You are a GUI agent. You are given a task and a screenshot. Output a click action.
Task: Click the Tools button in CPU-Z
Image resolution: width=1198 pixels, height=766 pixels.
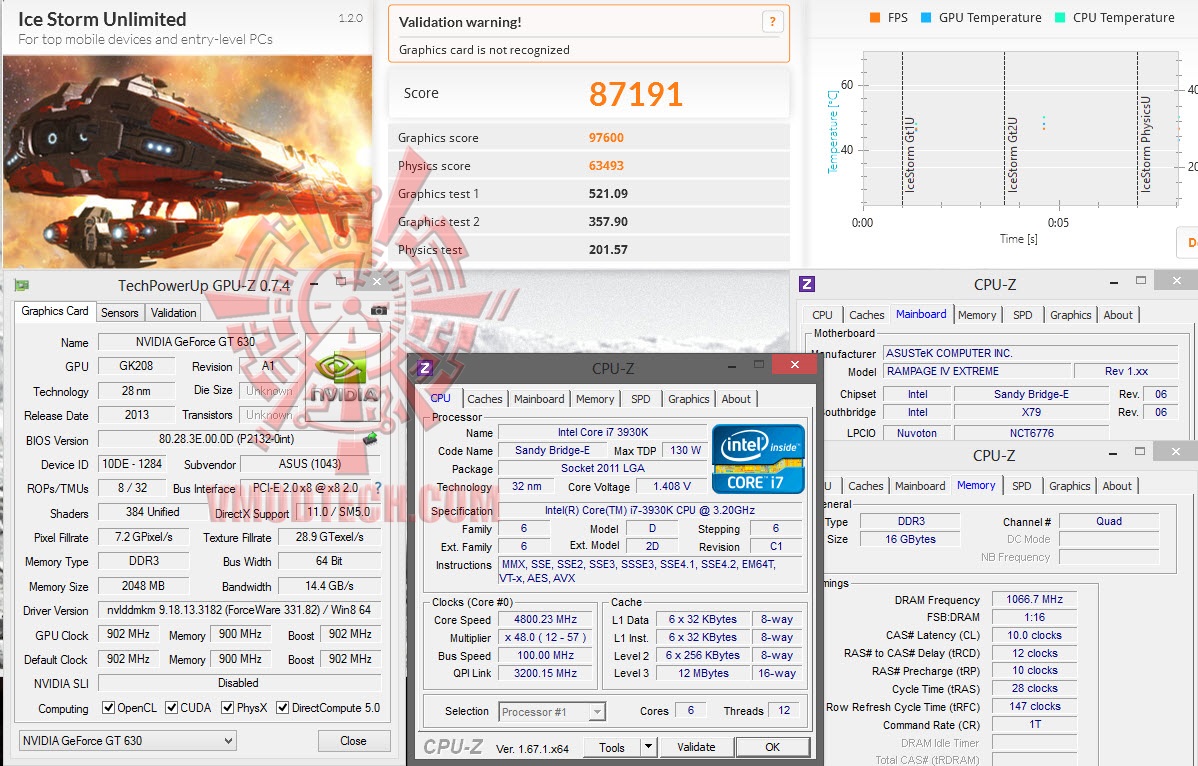click(612, 747)
